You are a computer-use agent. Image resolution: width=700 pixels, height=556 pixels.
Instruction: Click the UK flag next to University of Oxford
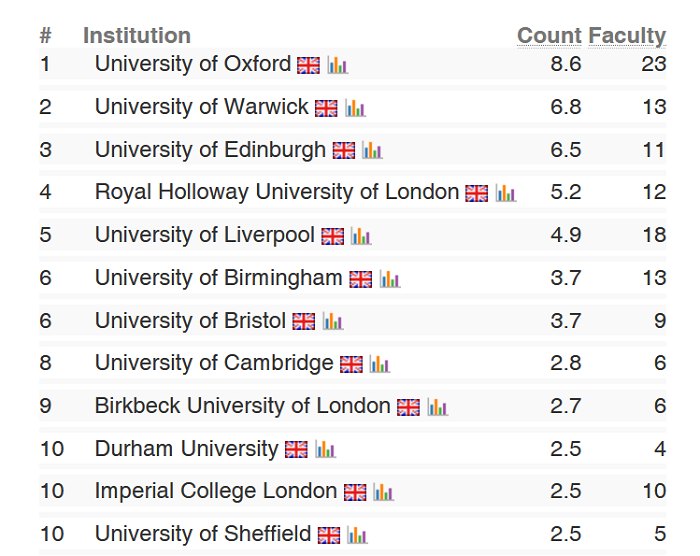click(x=308, y=65)
